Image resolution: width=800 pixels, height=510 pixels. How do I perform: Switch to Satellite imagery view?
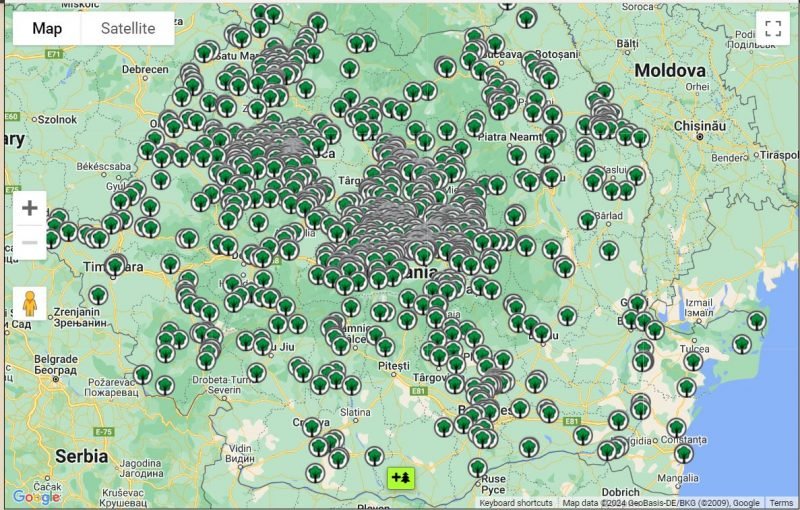click(128, 29)
